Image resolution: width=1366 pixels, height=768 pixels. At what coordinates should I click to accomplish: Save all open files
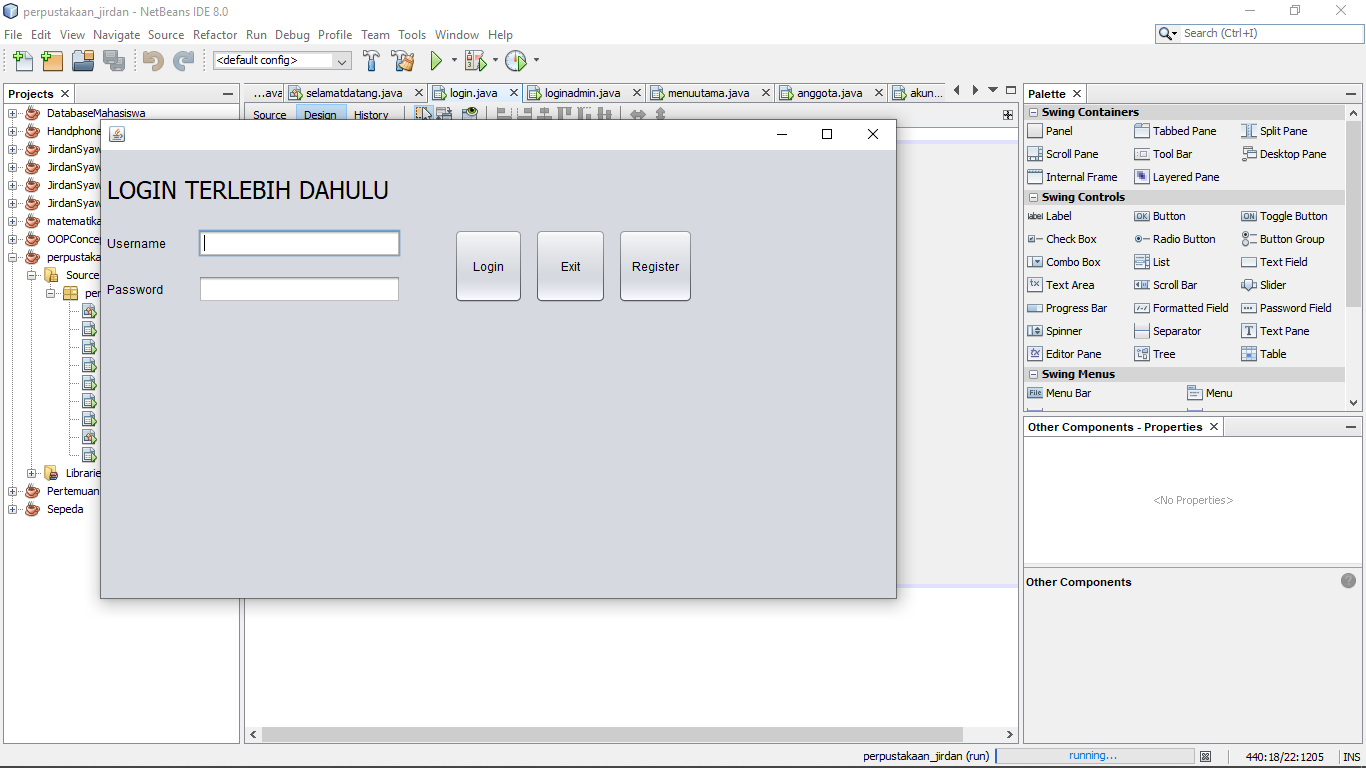click(115, 61)
